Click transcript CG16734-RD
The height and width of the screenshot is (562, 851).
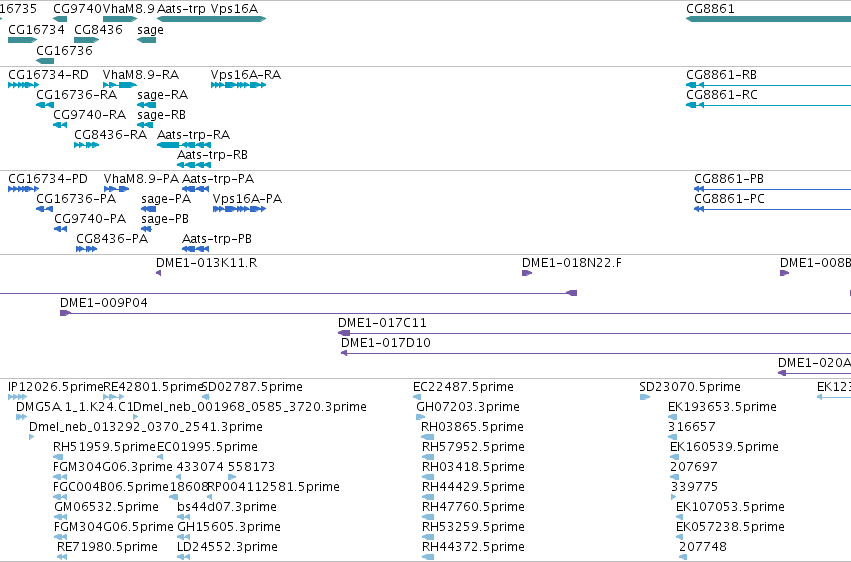(x=23, y=85)
